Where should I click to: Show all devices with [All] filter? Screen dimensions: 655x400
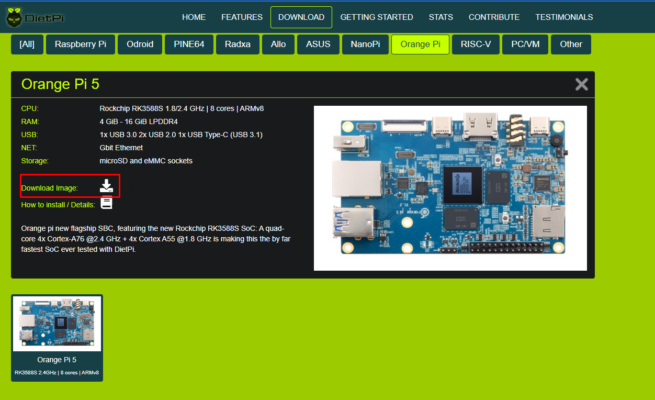[x=27, y=44]
